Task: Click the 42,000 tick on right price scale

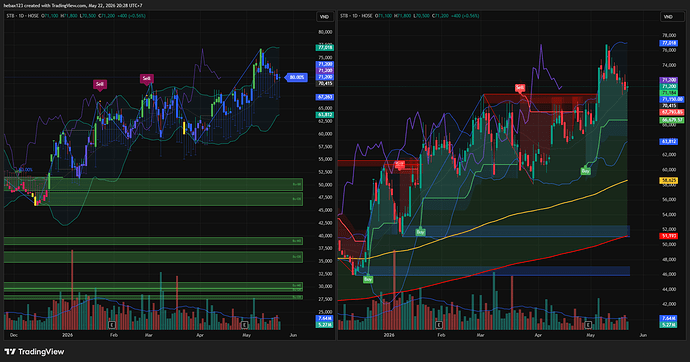Action: [669, 304]
